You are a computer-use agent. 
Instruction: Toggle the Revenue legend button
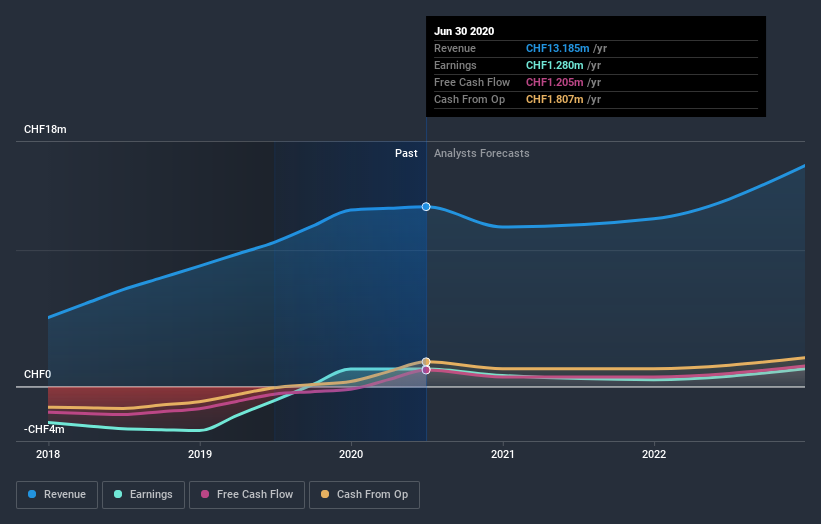pyautogui.click(x=57, y=495)
